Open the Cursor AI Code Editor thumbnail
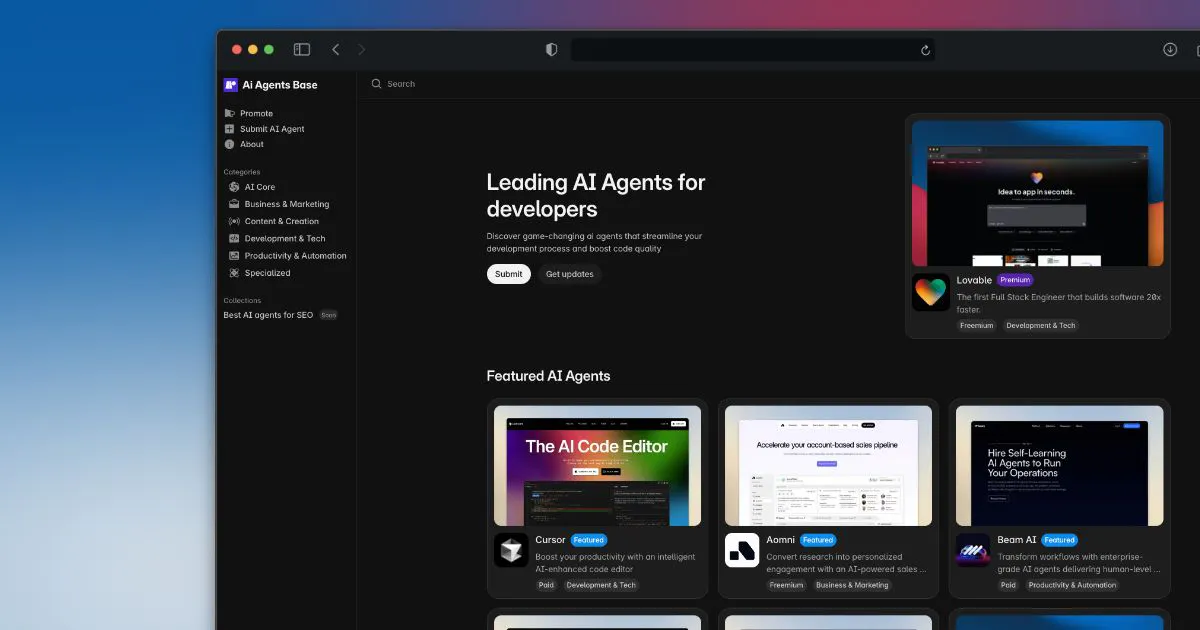 [597, 465]
